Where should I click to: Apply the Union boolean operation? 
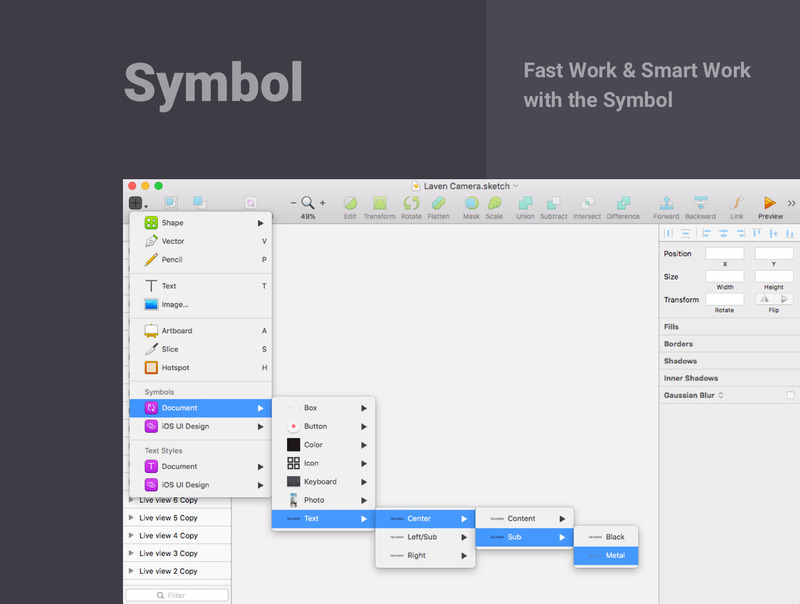(525, 203)
